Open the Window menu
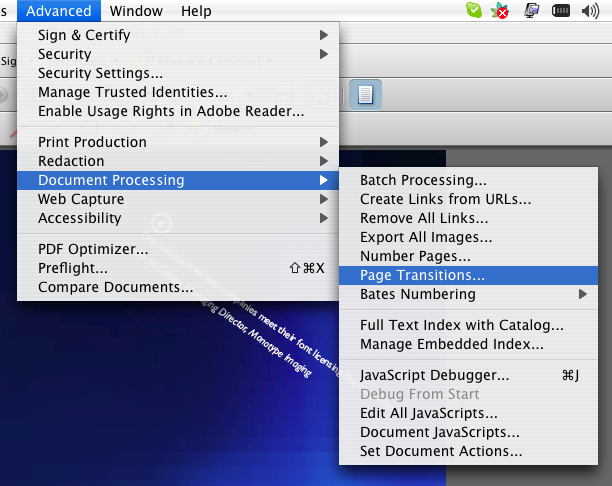 (136, 11)
